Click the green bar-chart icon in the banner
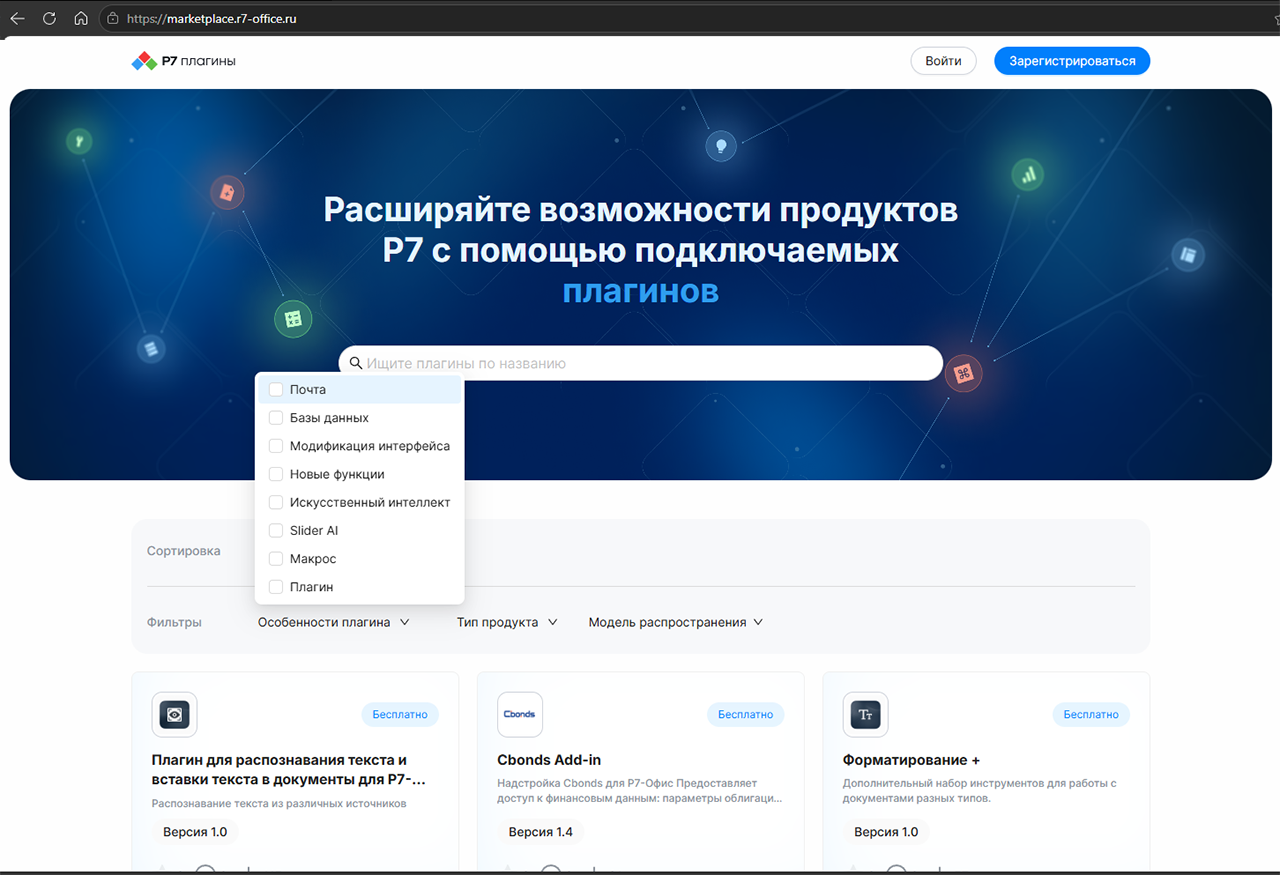Image resolution: width=1280 pixels, height=875 pixels. pyautogui.click(x=1028, y=174)
